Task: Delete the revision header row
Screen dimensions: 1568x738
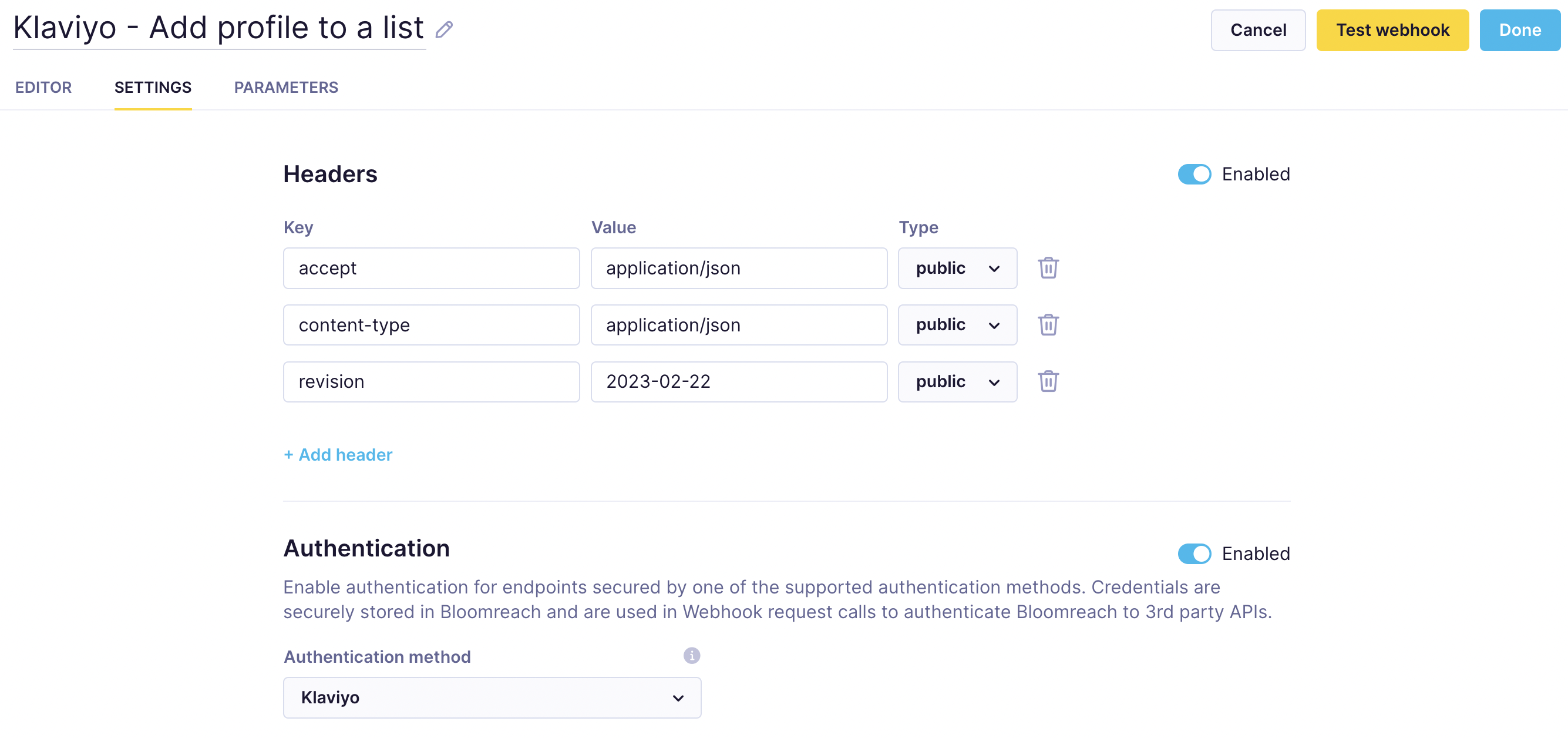Action: point(1048,381)
